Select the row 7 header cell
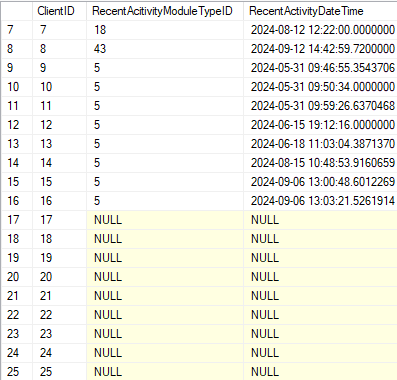 click(x=17, y=30)
